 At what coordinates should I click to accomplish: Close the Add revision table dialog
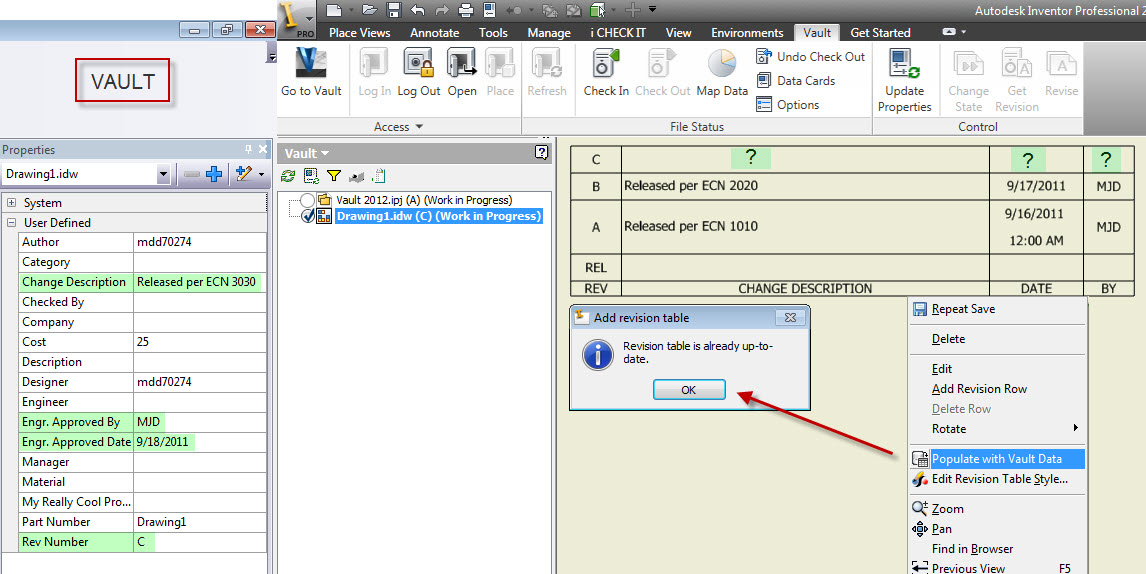pos(790,317)
